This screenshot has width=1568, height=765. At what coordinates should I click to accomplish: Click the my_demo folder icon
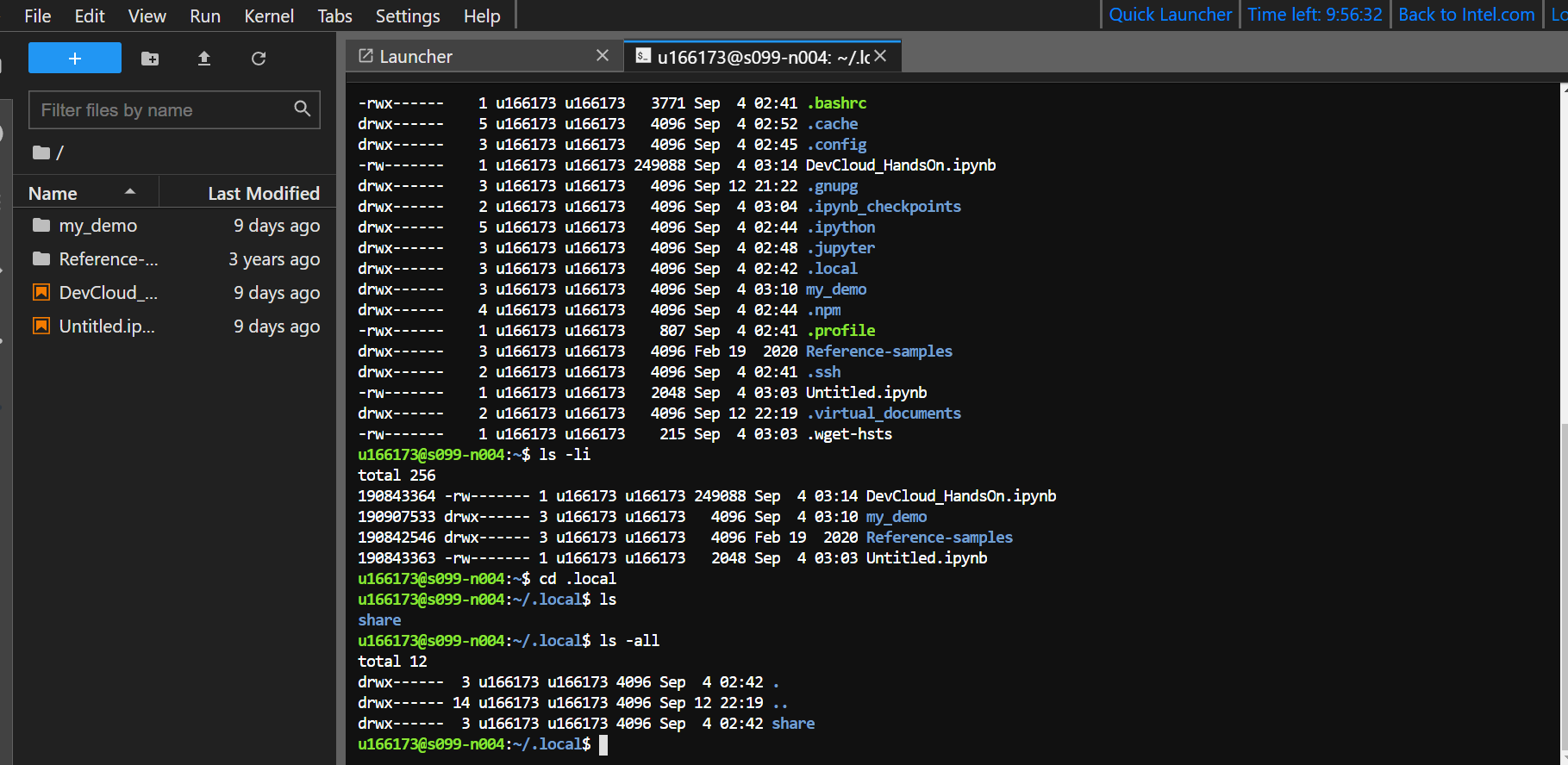click(41, 225)
